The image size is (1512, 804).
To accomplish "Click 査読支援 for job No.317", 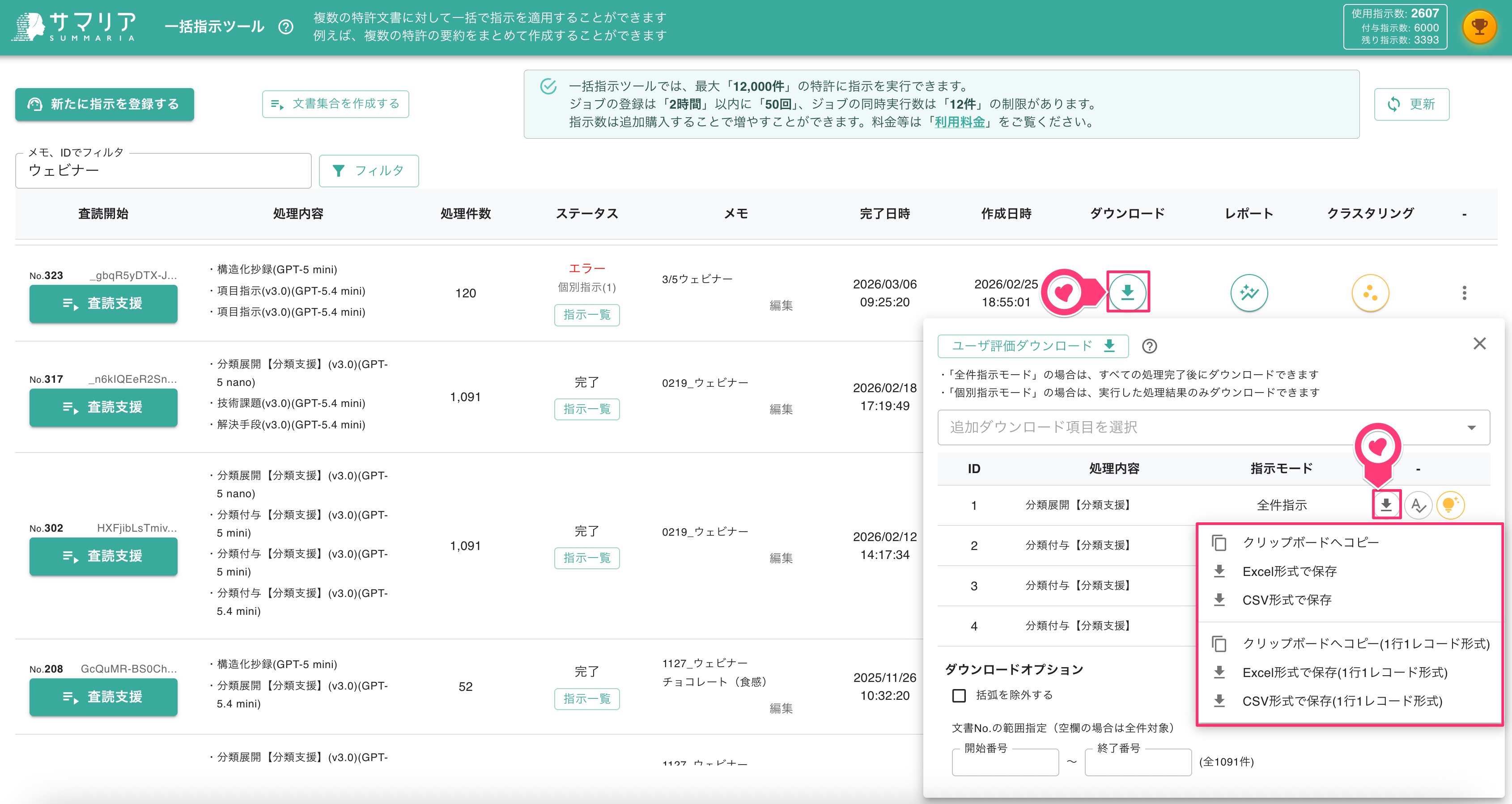I will click(103, 407).
